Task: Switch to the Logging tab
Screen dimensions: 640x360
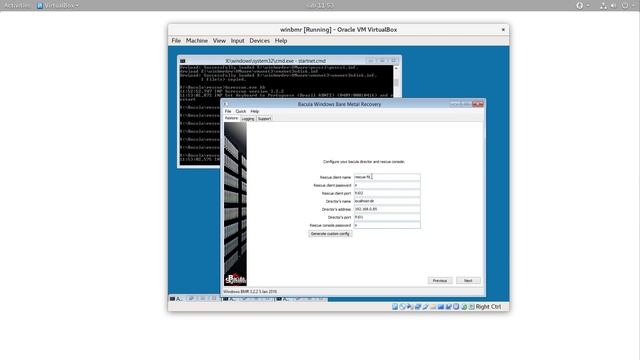Action: pyautogui.click(x=248, y=119)
